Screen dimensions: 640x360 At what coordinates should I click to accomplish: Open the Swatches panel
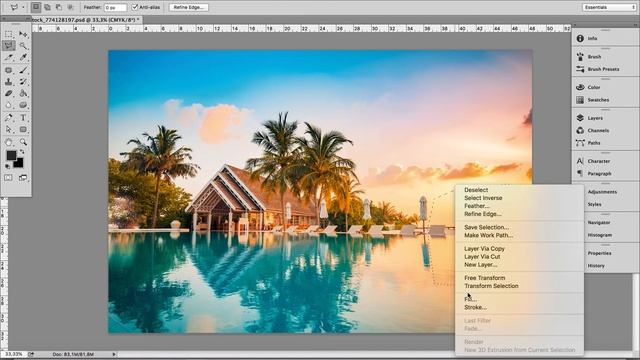[x=598, y=100]
